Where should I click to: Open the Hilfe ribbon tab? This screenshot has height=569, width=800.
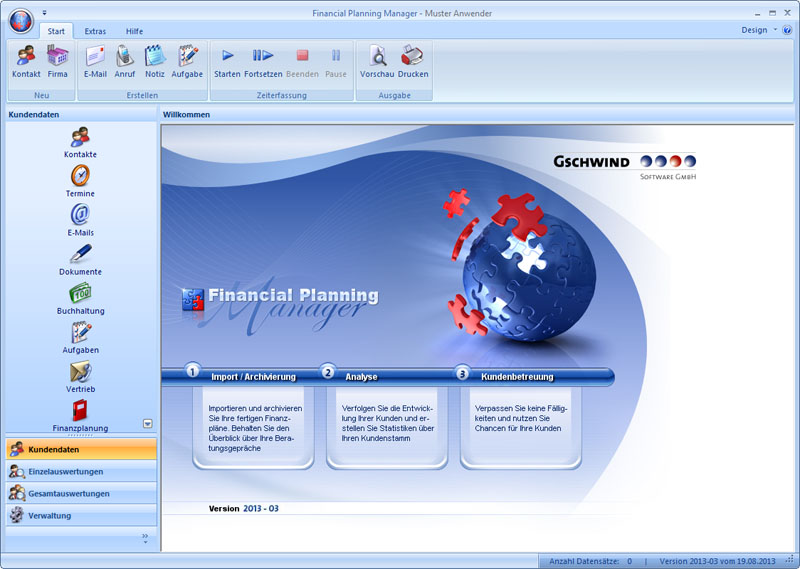point(134,31)
